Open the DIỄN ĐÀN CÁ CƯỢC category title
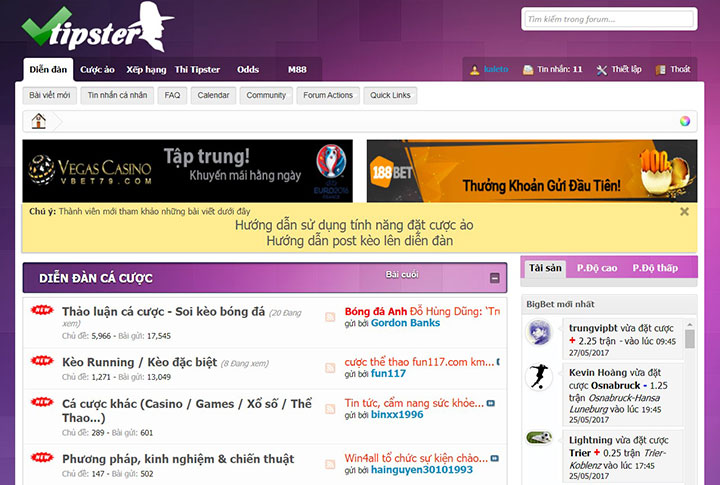This screenshot has width=720, height=485. pyautogui.click(x=96, y=278)
